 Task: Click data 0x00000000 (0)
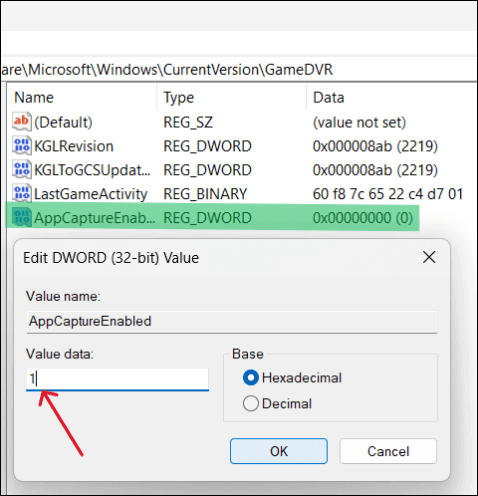pyautogui.click(x=363, y=218)
